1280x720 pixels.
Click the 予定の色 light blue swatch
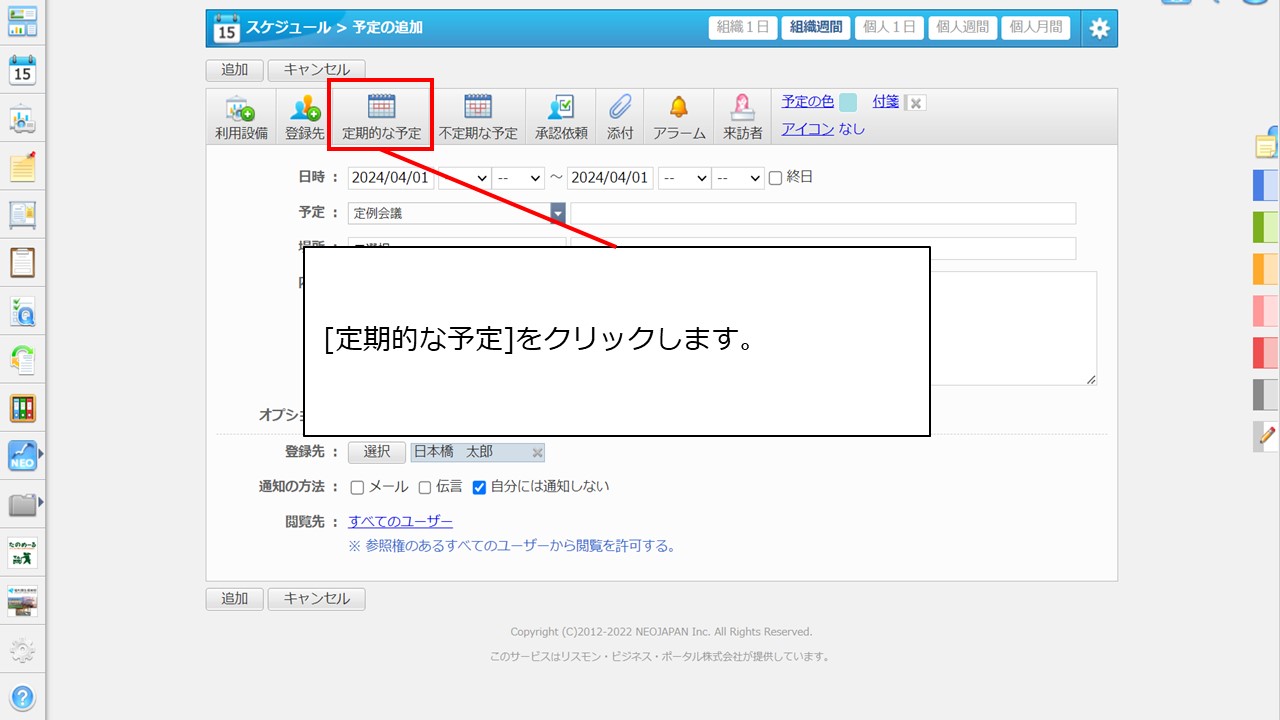click(848, 102)
